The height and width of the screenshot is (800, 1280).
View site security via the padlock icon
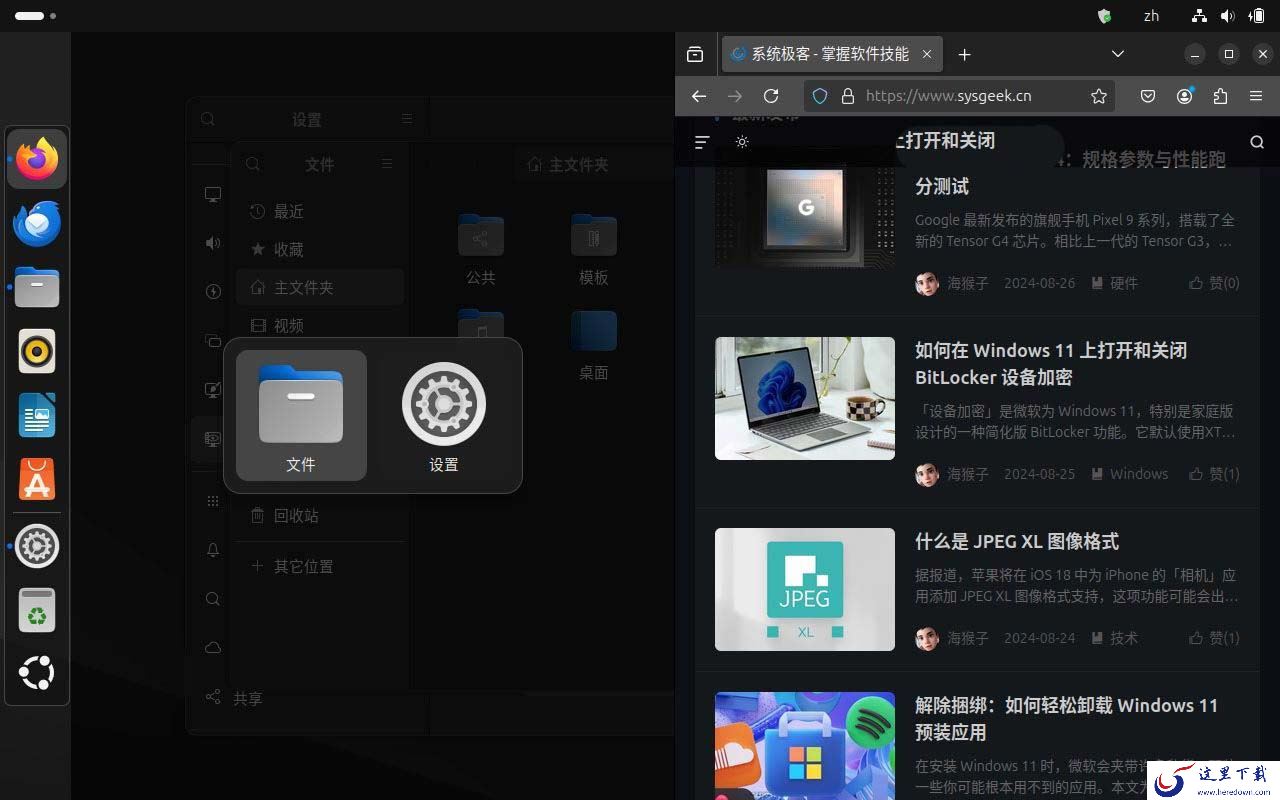click(x=848, y=96)
